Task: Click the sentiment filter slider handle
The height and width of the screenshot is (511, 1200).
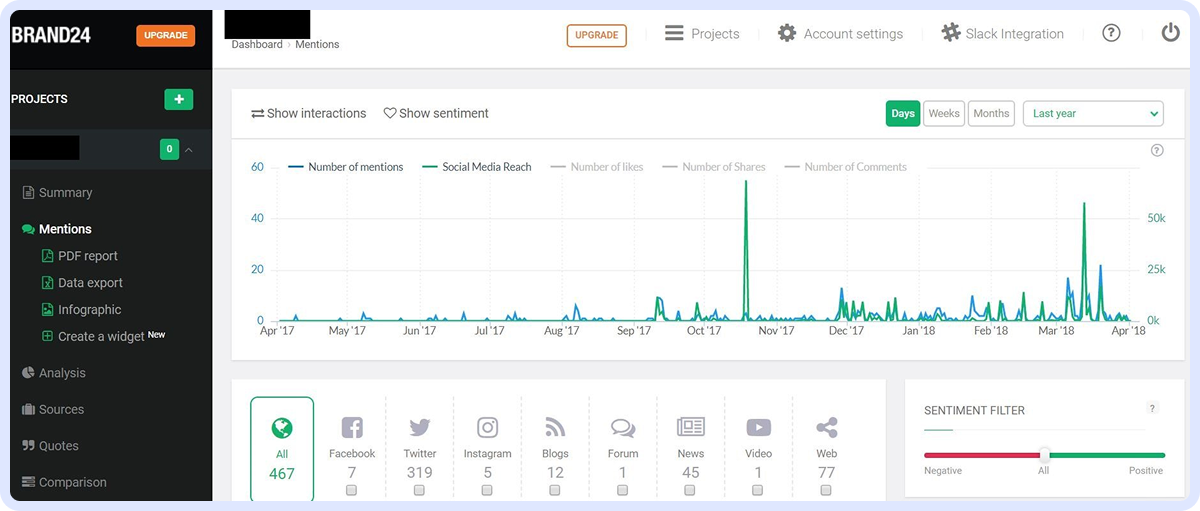Action: [1044, 455]
